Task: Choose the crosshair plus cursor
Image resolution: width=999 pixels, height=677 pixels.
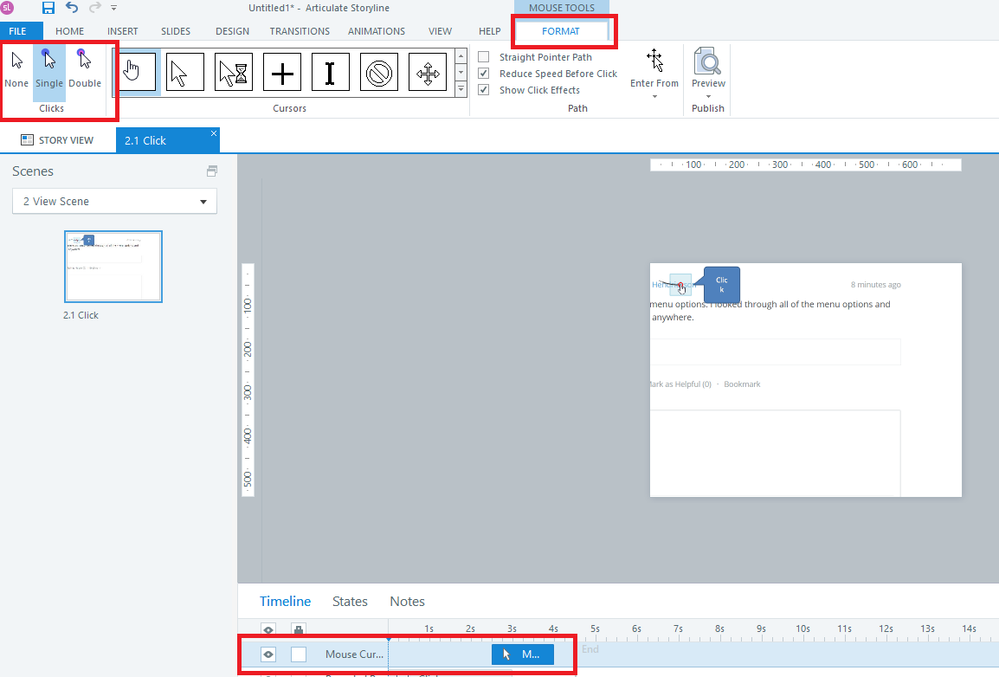Action: 282,72
